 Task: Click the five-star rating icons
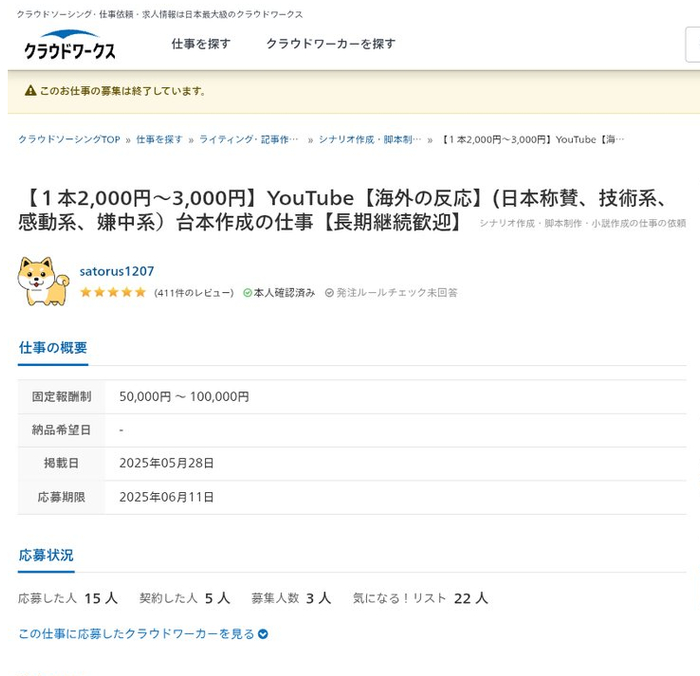[x=113, y=292]
